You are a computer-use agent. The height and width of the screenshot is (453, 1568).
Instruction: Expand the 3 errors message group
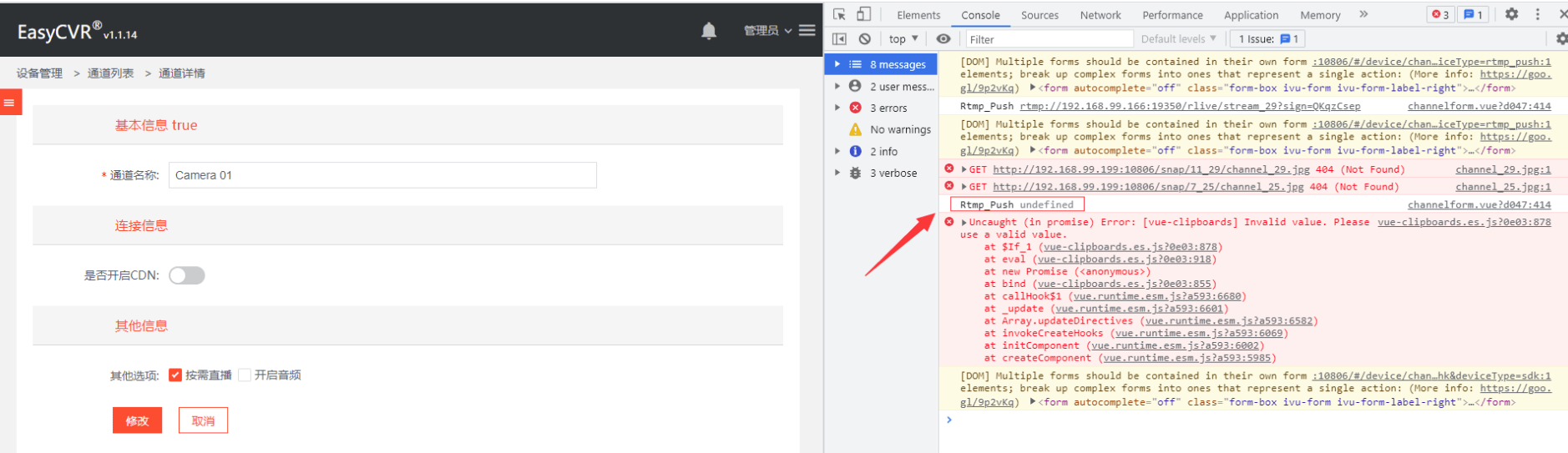pos(837,108)
